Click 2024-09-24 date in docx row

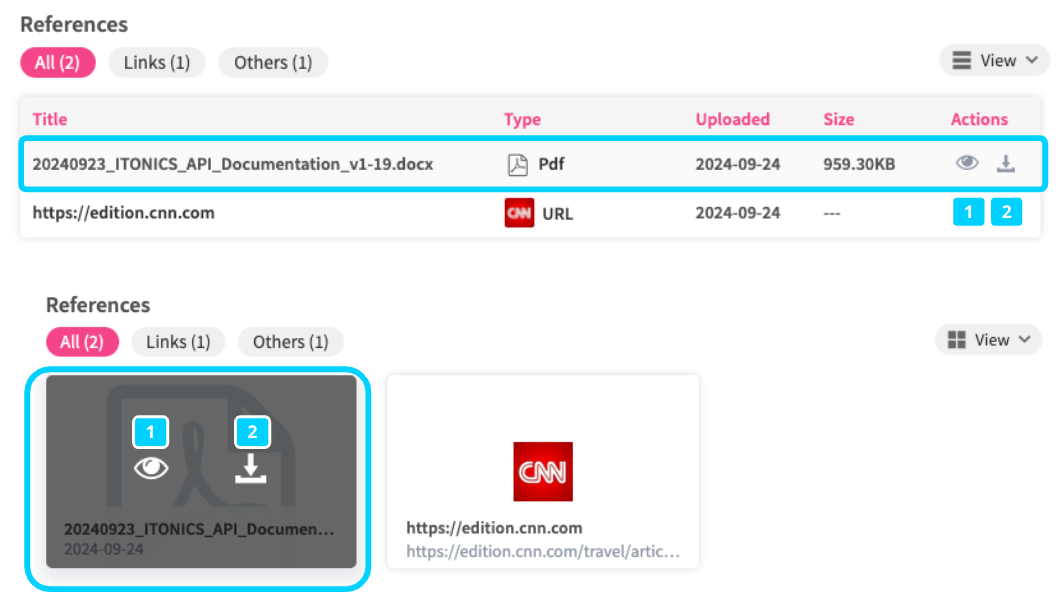click(x=738, y=164)
